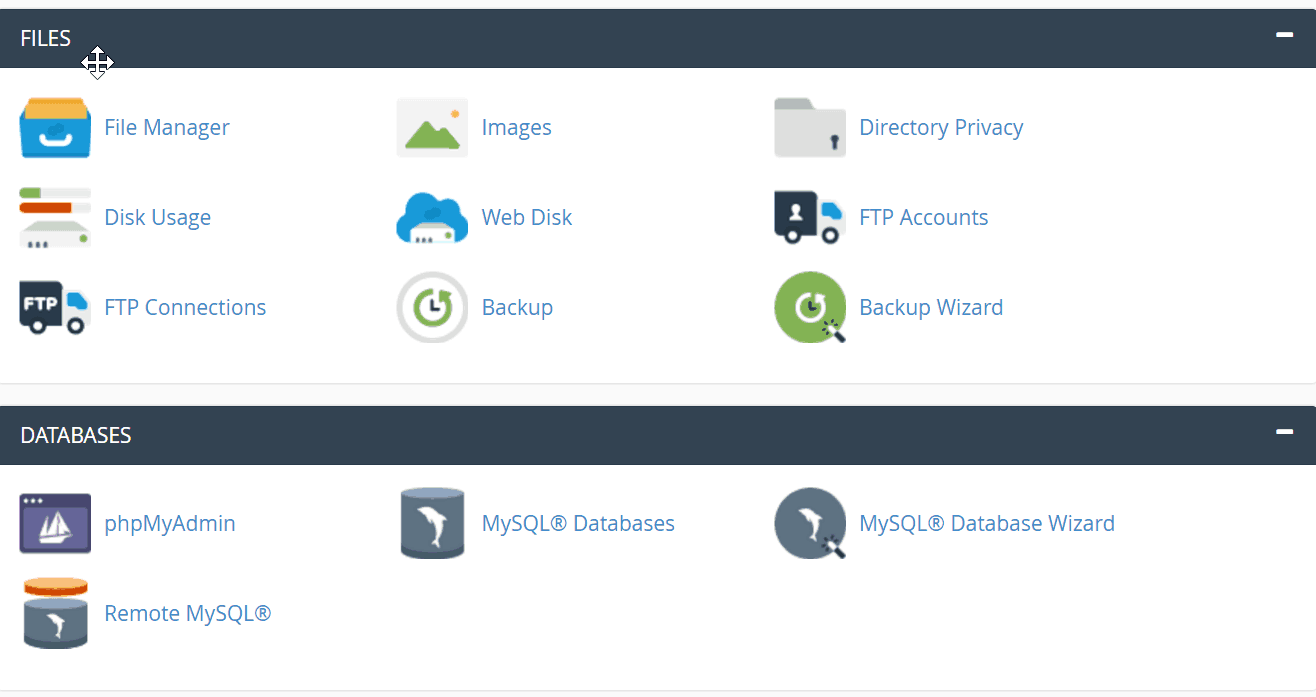This screenshot has height=697, width=1316.
Task: Click the FILES section header title
Action: 46,38
